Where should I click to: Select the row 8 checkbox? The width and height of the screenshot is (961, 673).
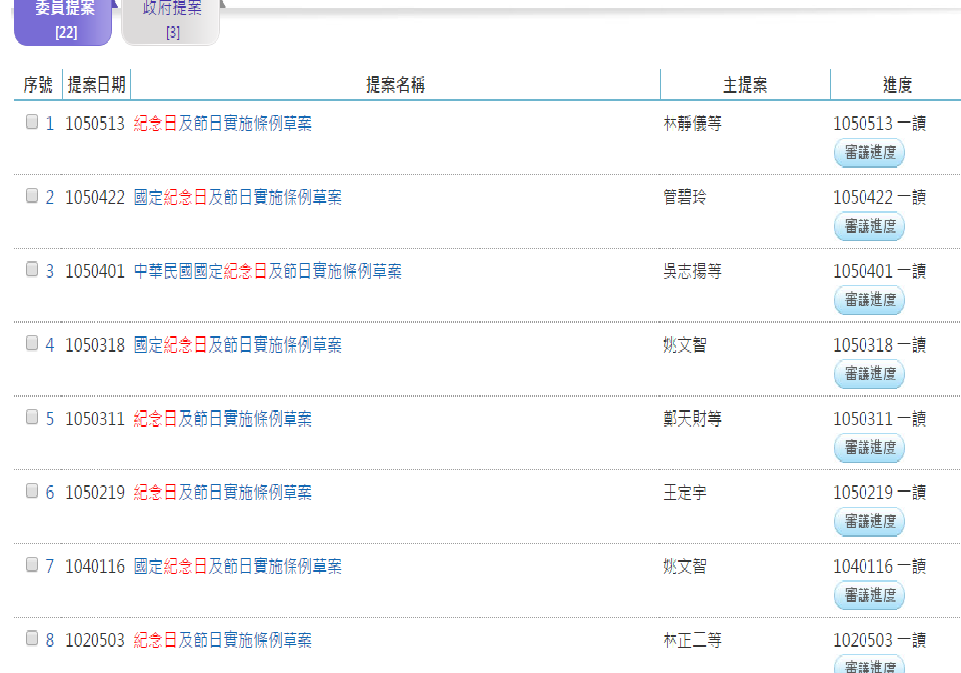click(x=32, y=638)
